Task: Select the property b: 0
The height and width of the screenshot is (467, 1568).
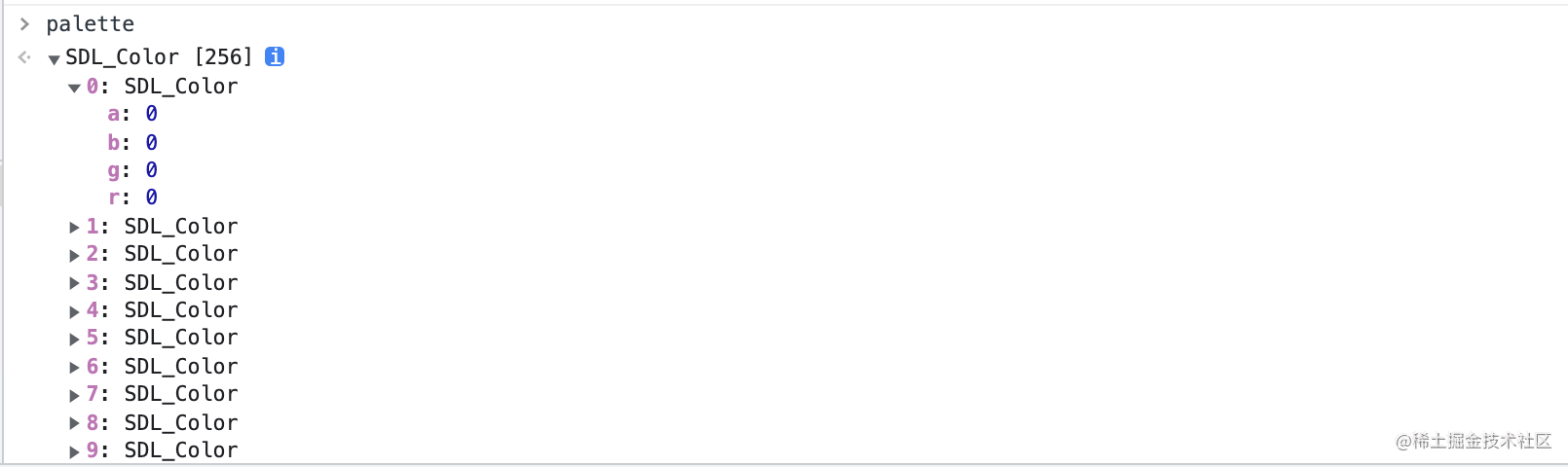Action: point(132,142)
